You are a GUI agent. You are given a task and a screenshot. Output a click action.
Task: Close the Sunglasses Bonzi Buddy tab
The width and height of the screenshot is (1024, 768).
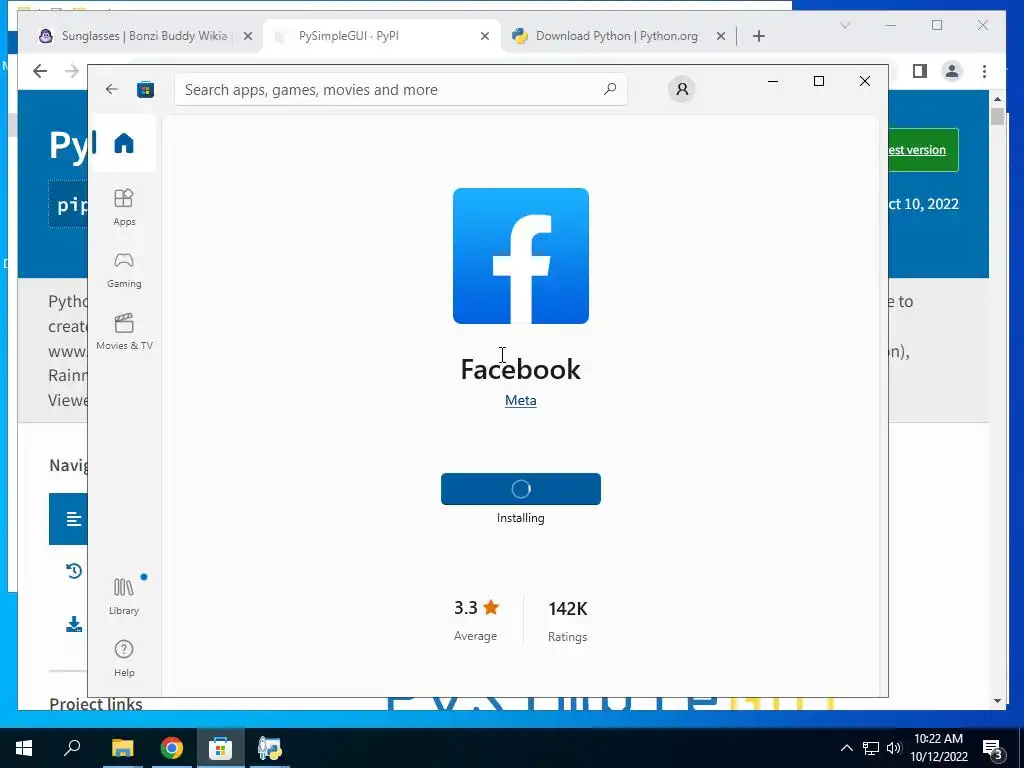pyautogui.click(x=248, y=36)
